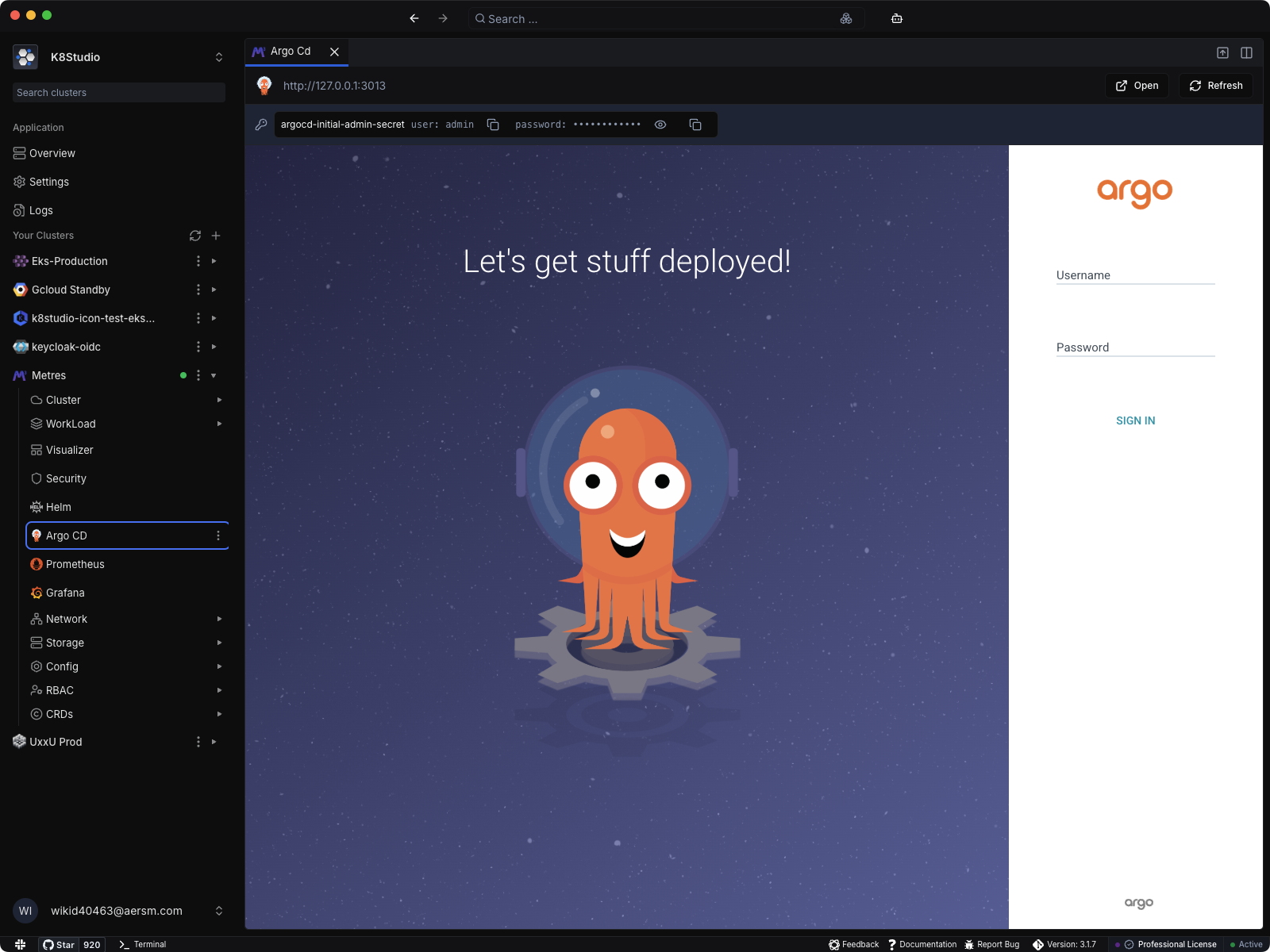Viewport: 1270px width, 952px height.
Task: Open options menu for UxxU Prod cluster
Action: tap(198, 742)
